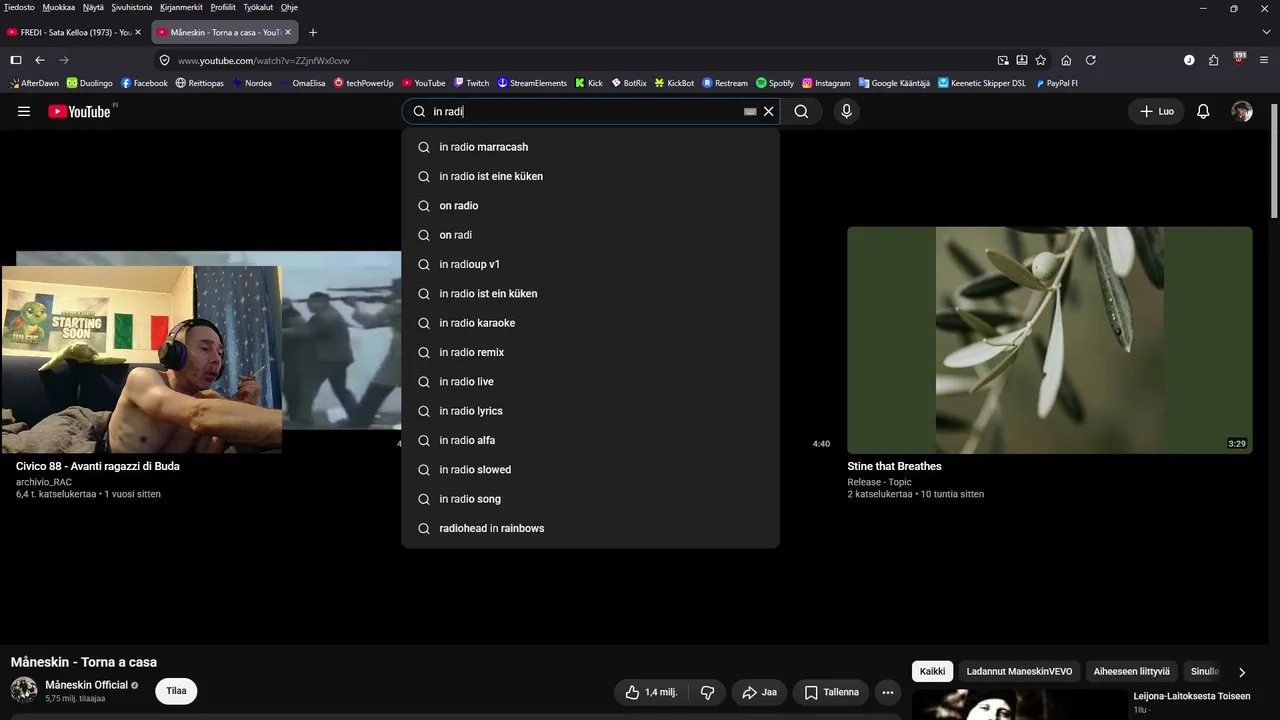Open the Stine that Breathes video thumbnail
Screen dimensions: 1280x720
coord(1049,340)
